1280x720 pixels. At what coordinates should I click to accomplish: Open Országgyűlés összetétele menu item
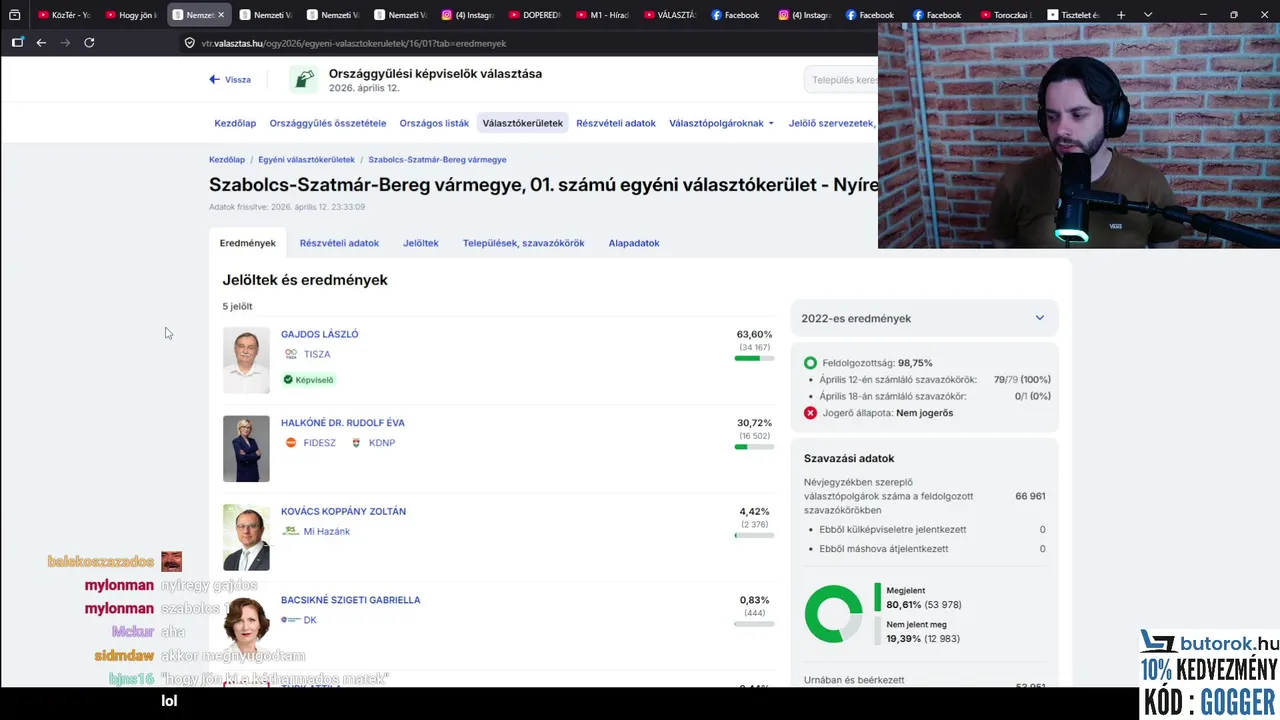328,123
